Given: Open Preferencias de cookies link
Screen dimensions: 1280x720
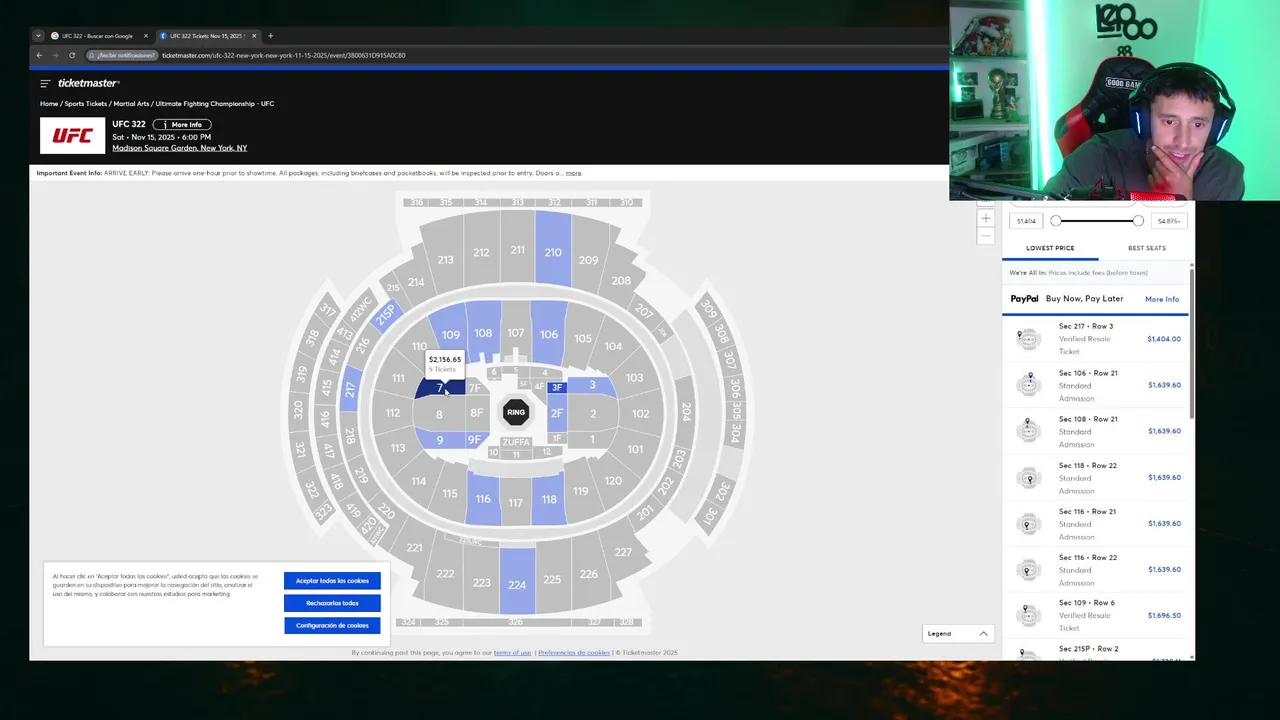Looking at the screenshot, I should click(574, 653).
